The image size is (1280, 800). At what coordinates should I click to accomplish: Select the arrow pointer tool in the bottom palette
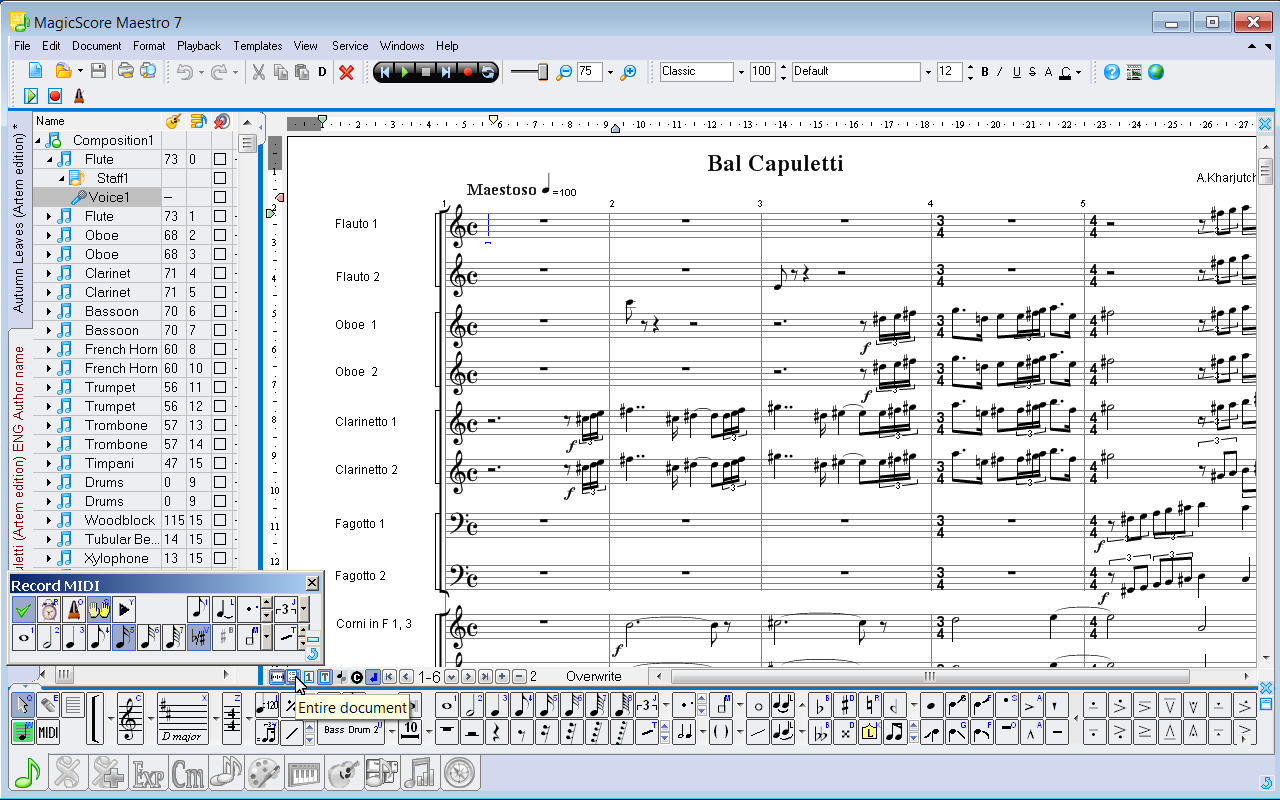coord(23,705)
